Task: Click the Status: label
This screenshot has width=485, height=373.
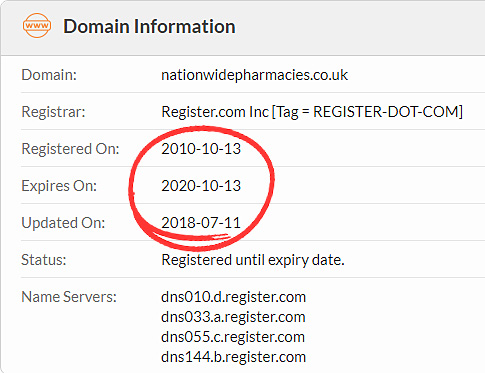Action: 44,260
